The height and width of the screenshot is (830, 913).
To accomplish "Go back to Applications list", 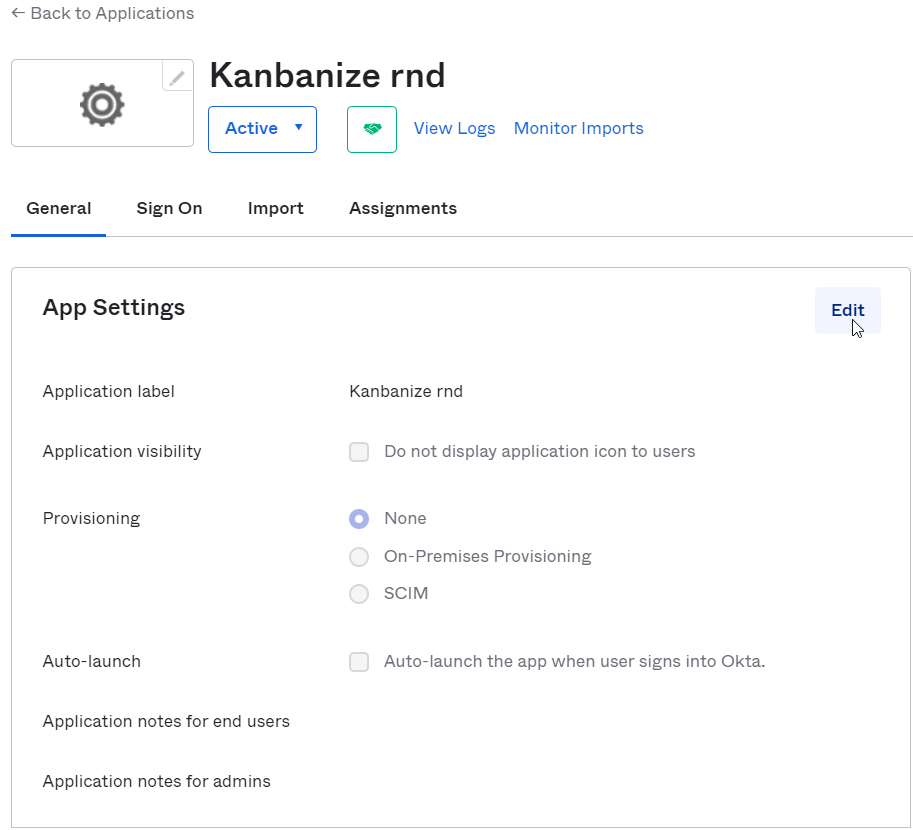I will (102, 14).
